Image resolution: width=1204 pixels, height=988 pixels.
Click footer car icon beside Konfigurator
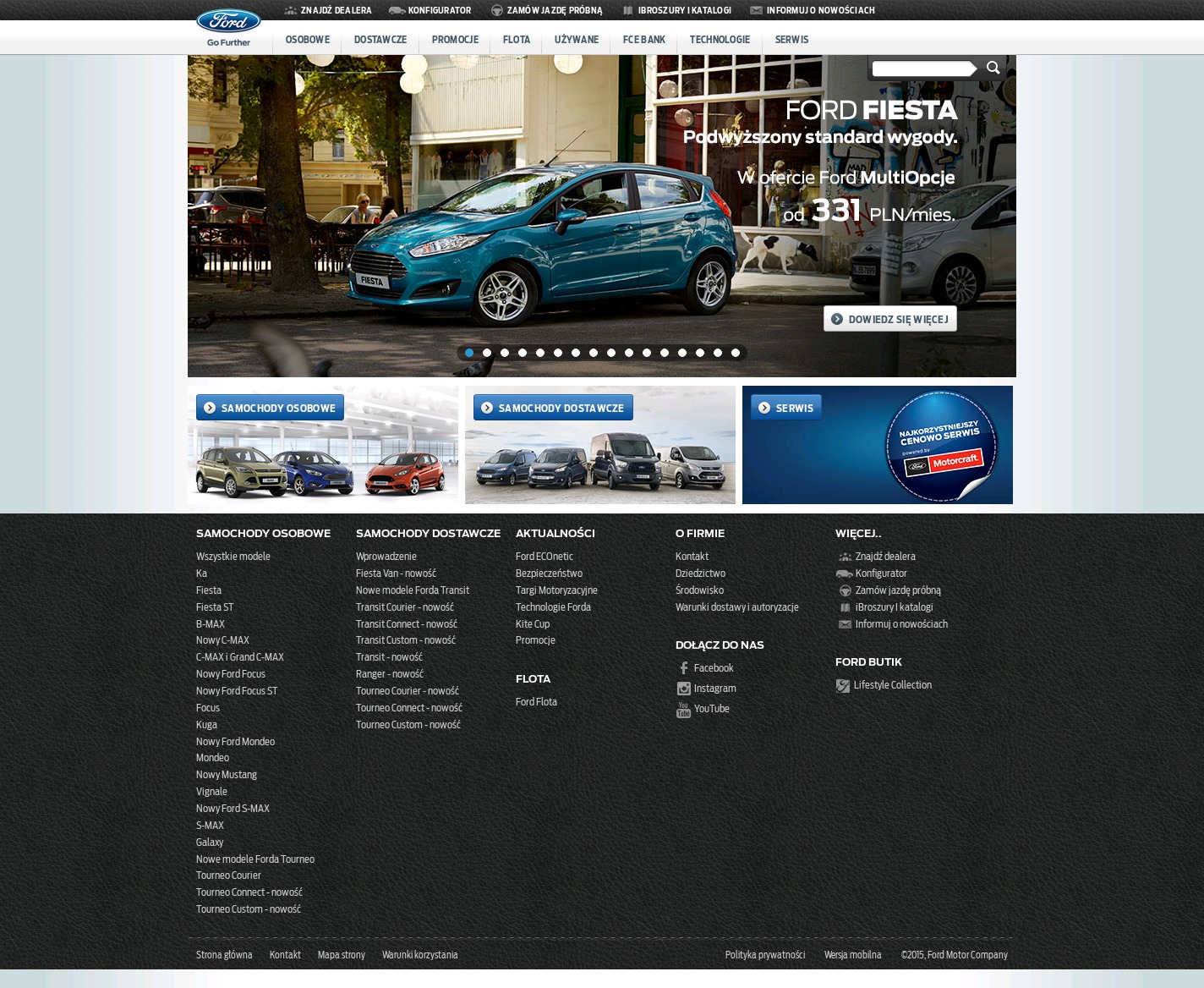pyautogui.click(x=844, y=574)
